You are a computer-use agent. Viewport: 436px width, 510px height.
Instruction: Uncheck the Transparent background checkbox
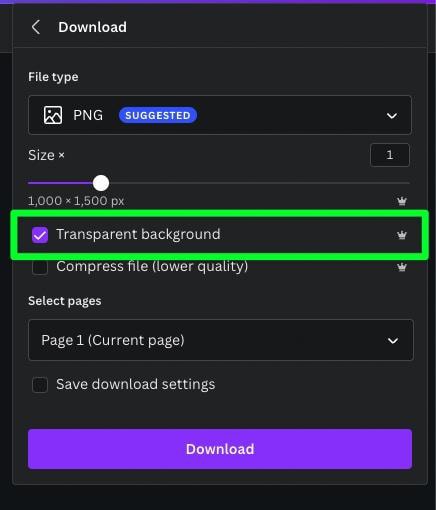click(40, 235)
